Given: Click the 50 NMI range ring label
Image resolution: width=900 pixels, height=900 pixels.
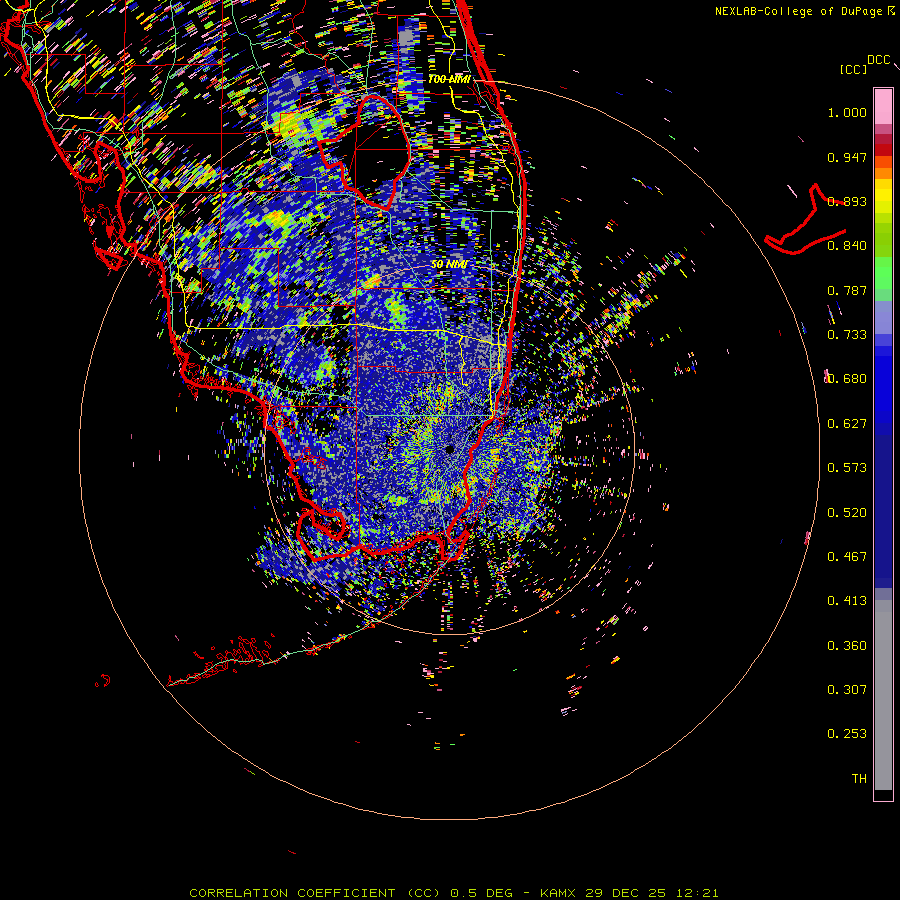Looking at the screenshot, I should pos(449,265).
